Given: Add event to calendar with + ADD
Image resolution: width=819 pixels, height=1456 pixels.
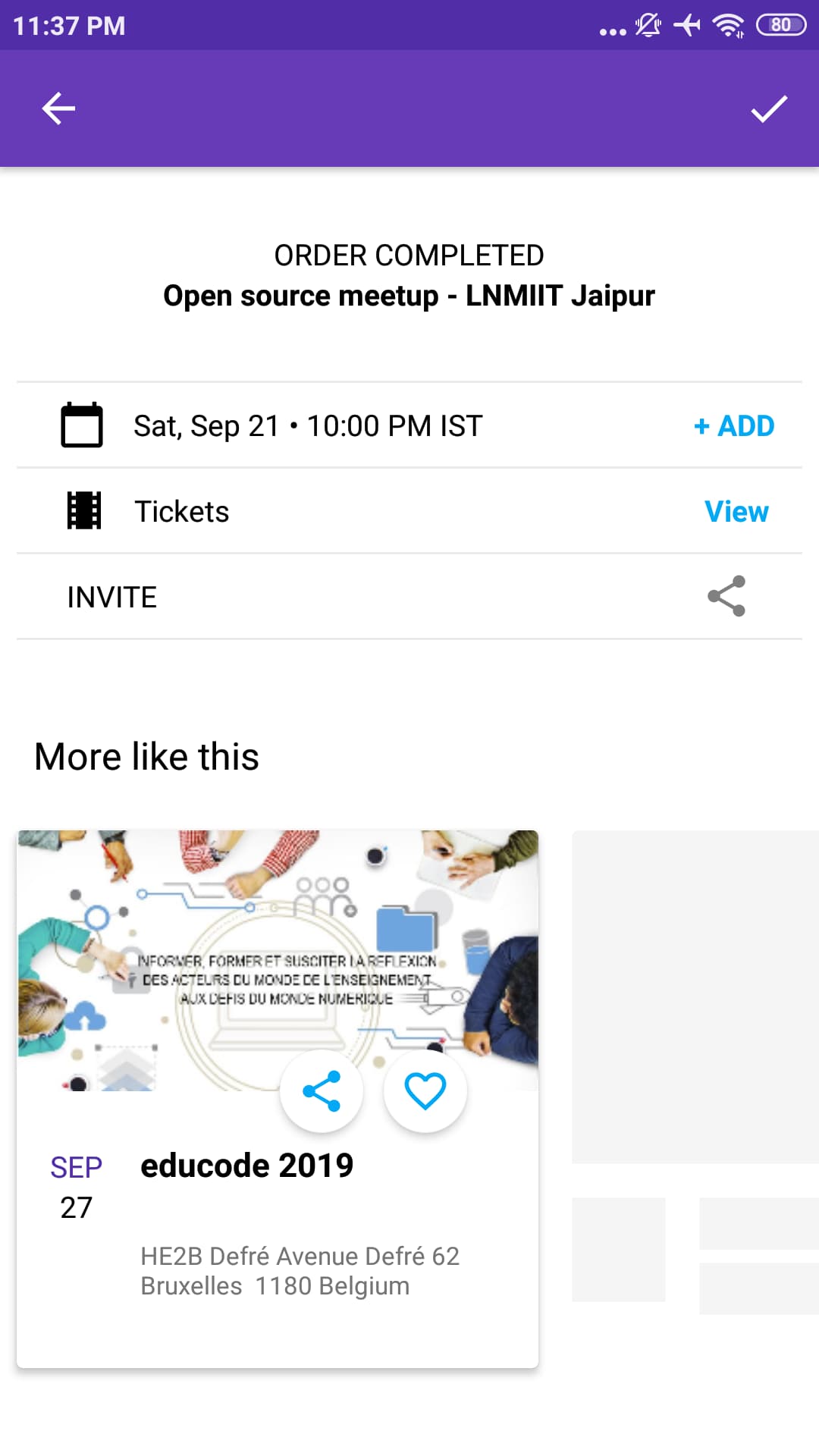Looking at the screenshot, I should click(x=734, y=425).
